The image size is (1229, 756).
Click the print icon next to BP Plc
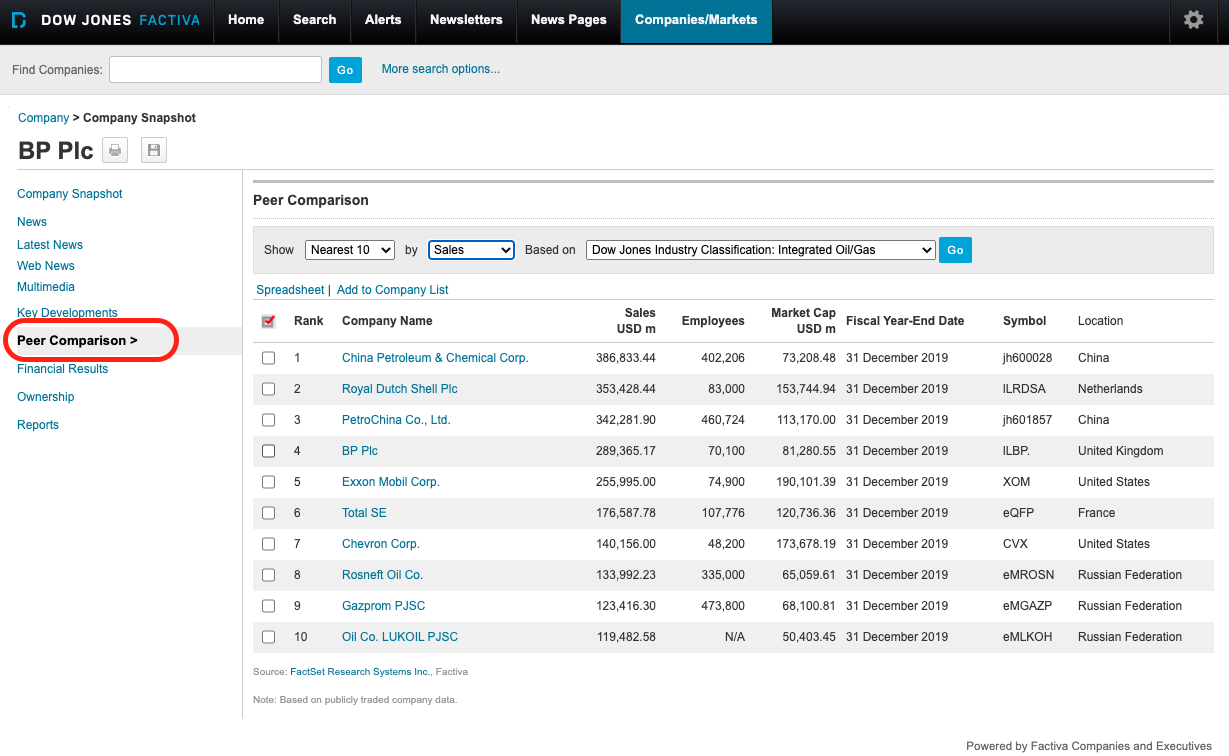[115, 151]
